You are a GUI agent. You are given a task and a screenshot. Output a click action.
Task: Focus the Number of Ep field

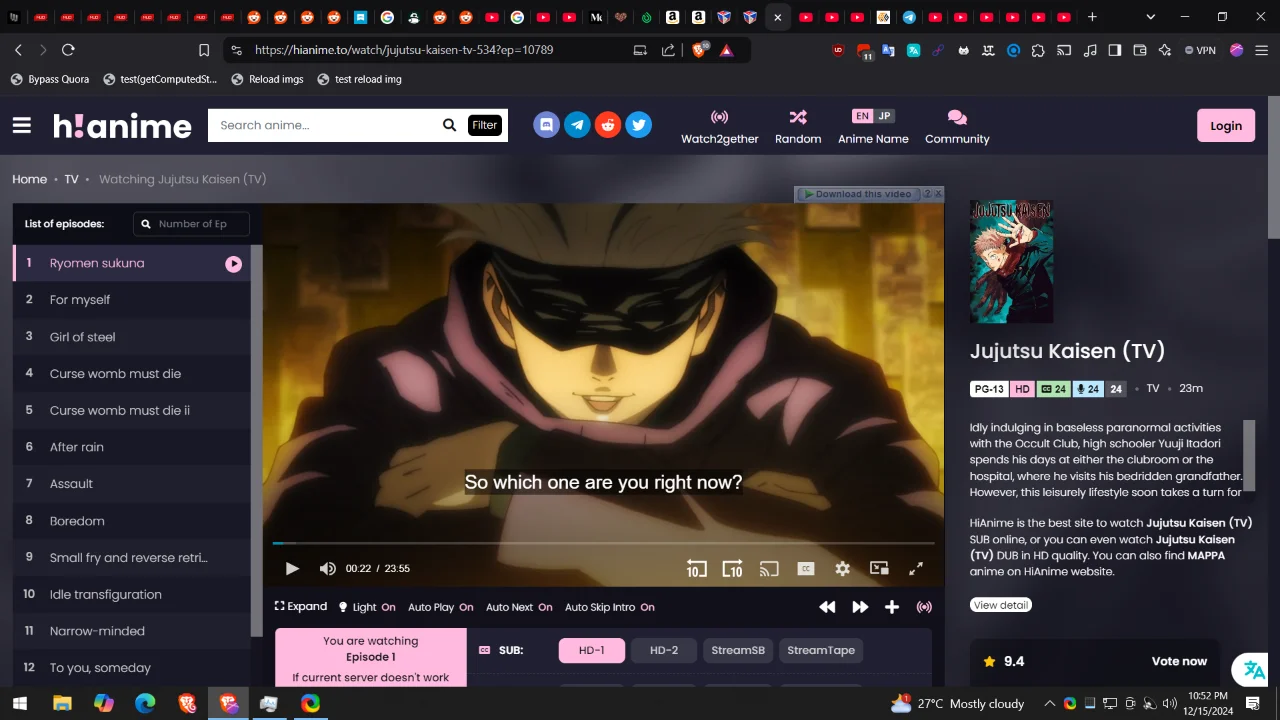(x=191, y=224)
